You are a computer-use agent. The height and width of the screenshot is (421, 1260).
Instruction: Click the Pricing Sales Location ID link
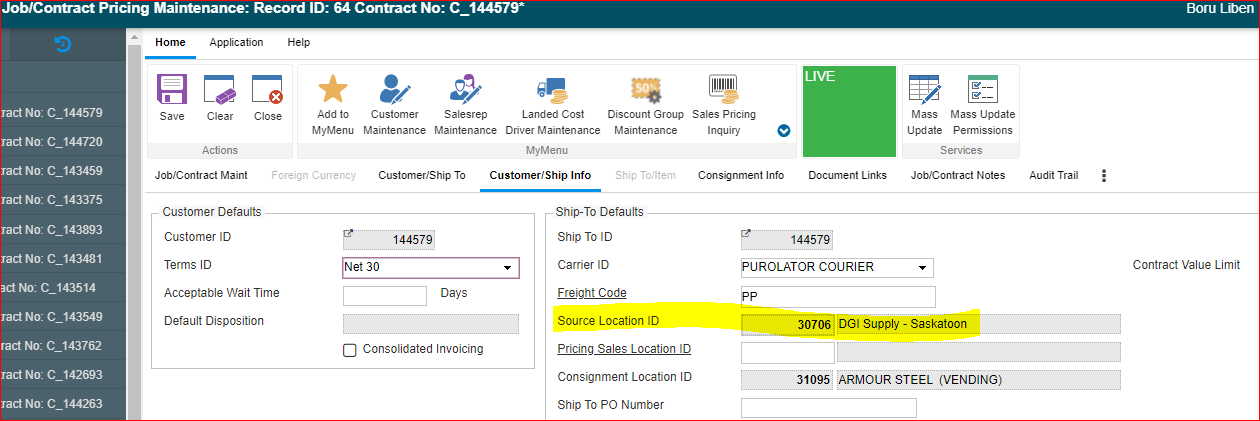(623, 349)
